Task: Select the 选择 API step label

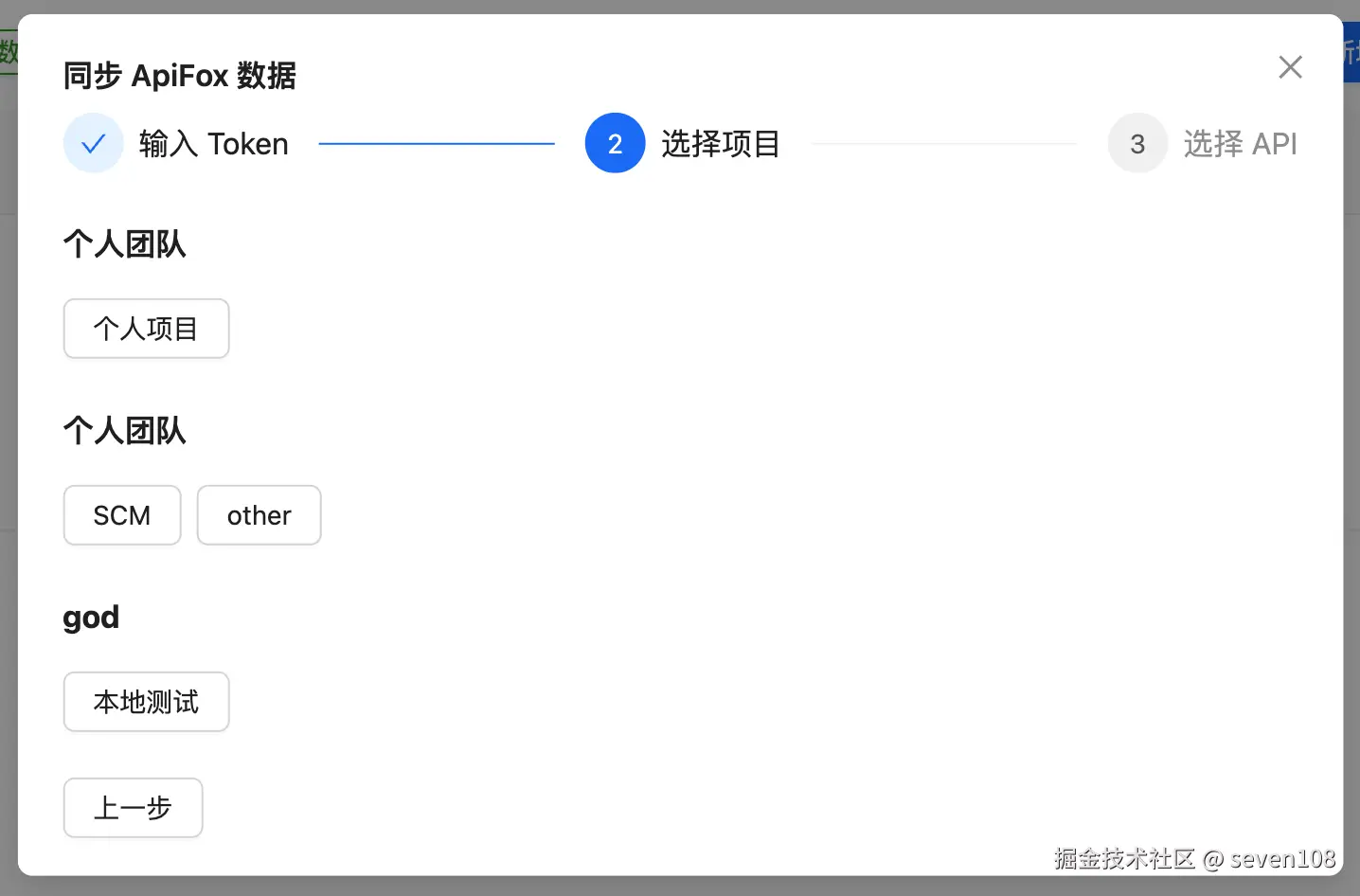Action: [x=1241, y=144]
